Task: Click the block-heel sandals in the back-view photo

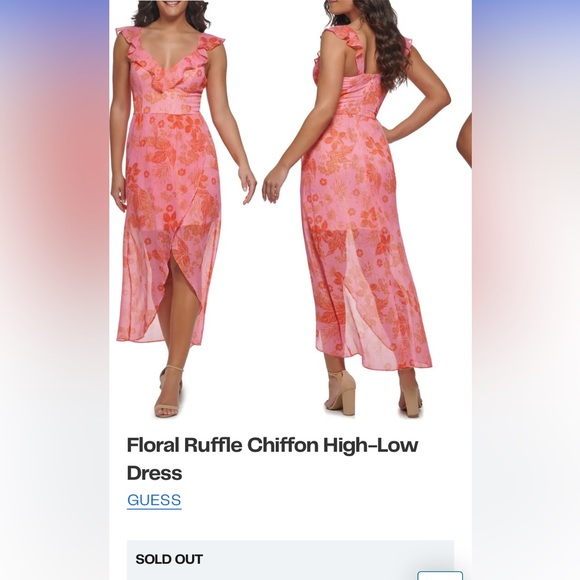Action: pyautogui.click(x=373, y=393)
